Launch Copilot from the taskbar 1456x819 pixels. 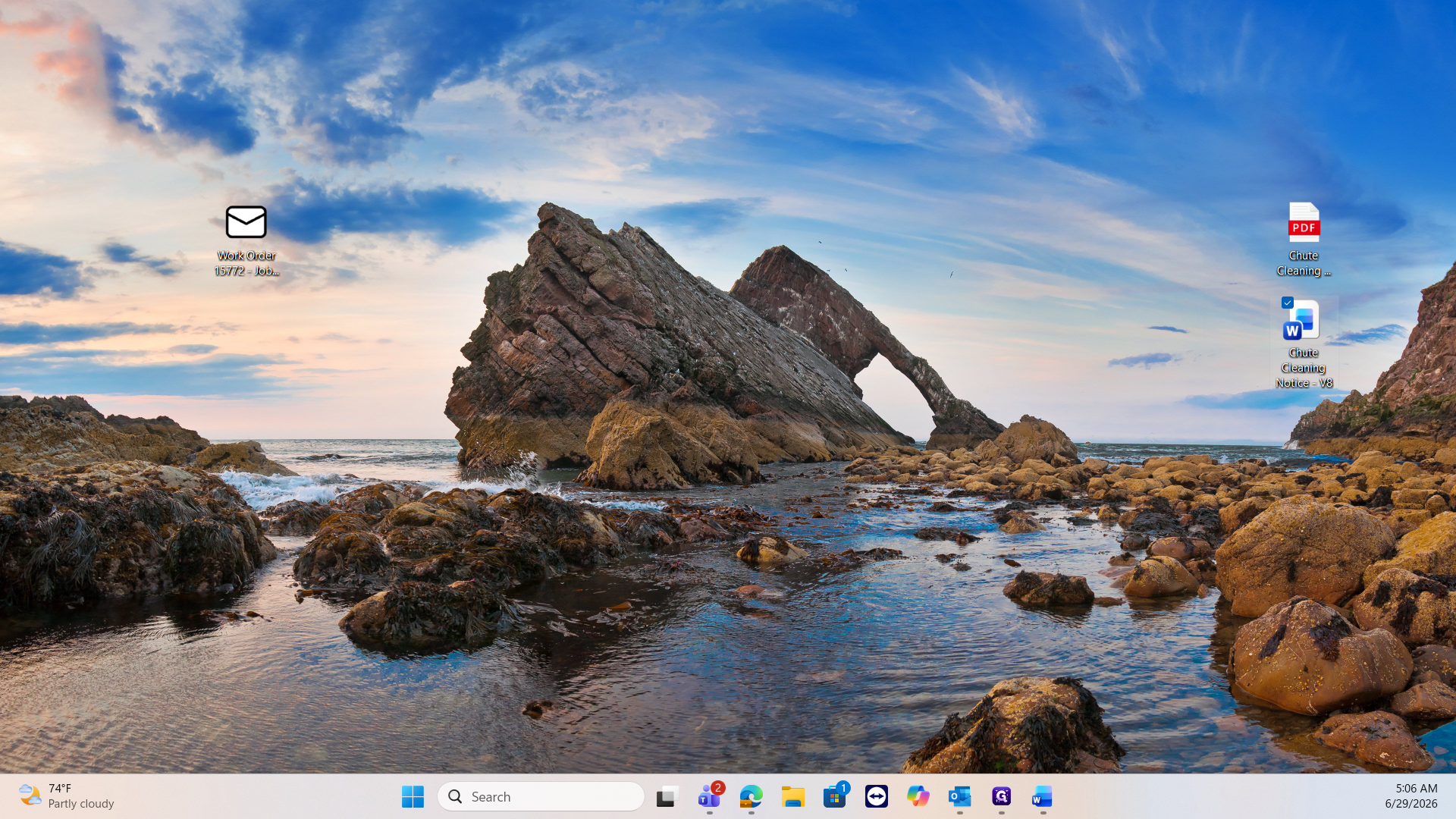coord(918,796)
